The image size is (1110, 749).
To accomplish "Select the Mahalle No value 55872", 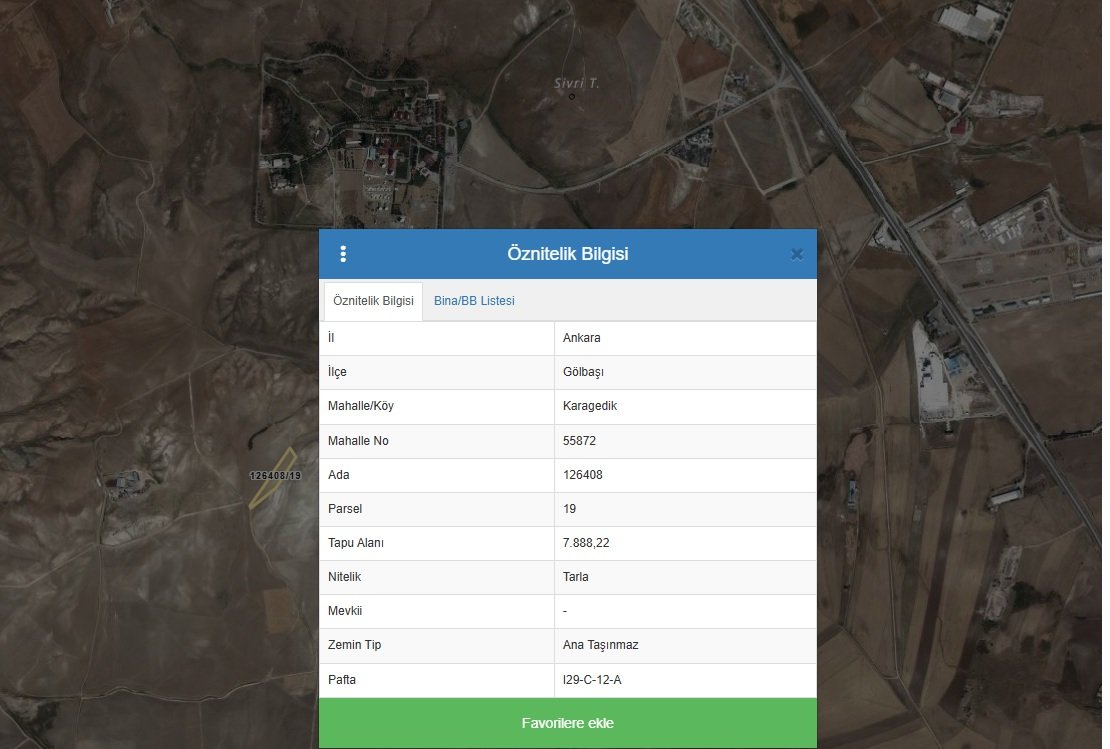I will click(x=580, y=441).
